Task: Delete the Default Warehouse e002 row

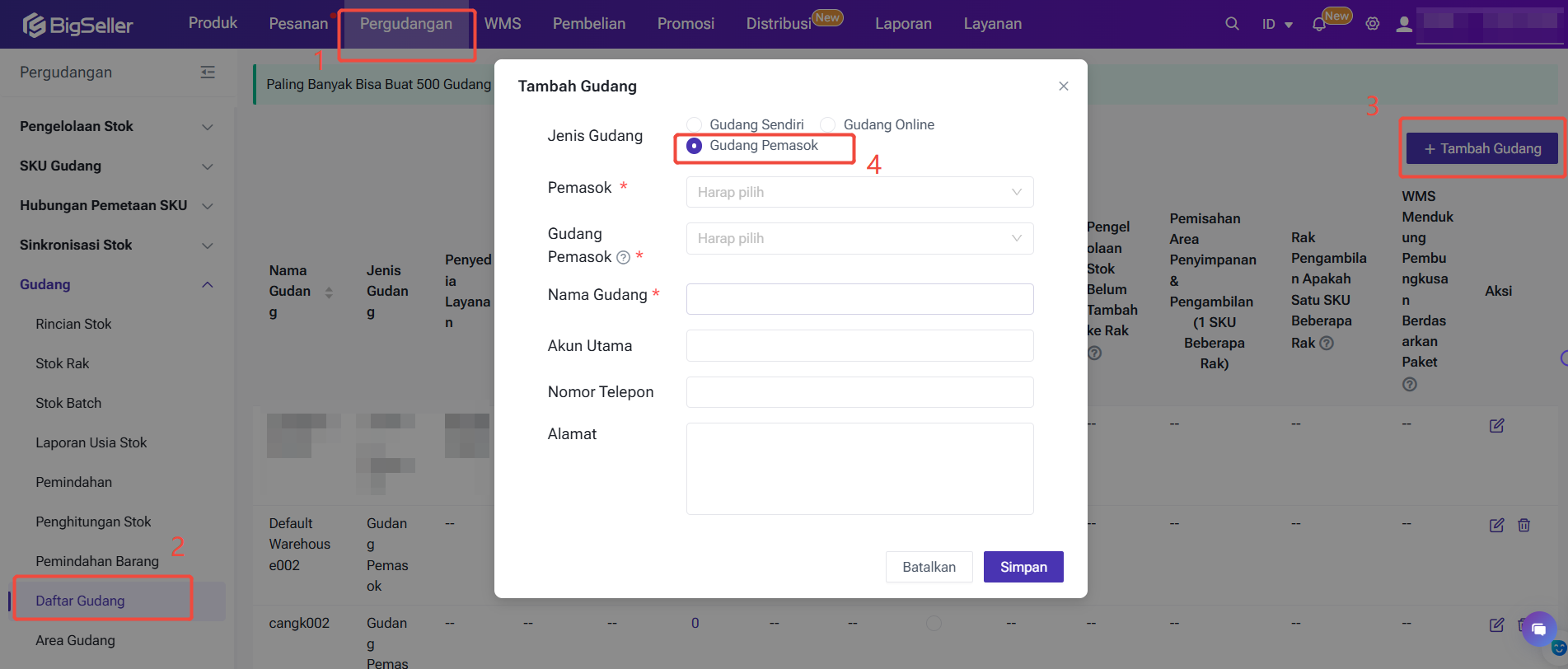Action: click(x=1524, y=525)
